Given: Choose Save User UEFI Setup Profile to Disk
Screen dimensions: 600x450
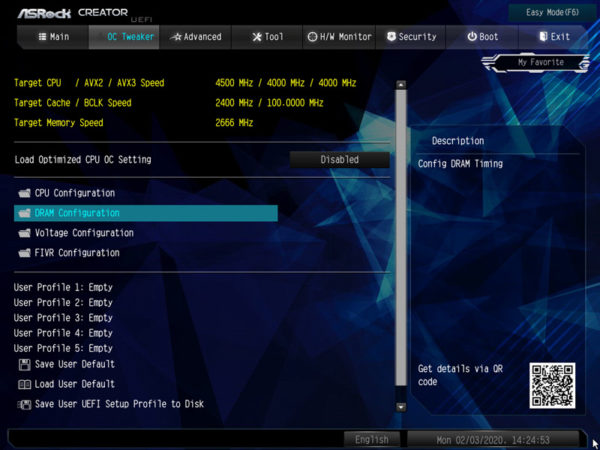Looking at the screenshot, I should coord(119,404).
